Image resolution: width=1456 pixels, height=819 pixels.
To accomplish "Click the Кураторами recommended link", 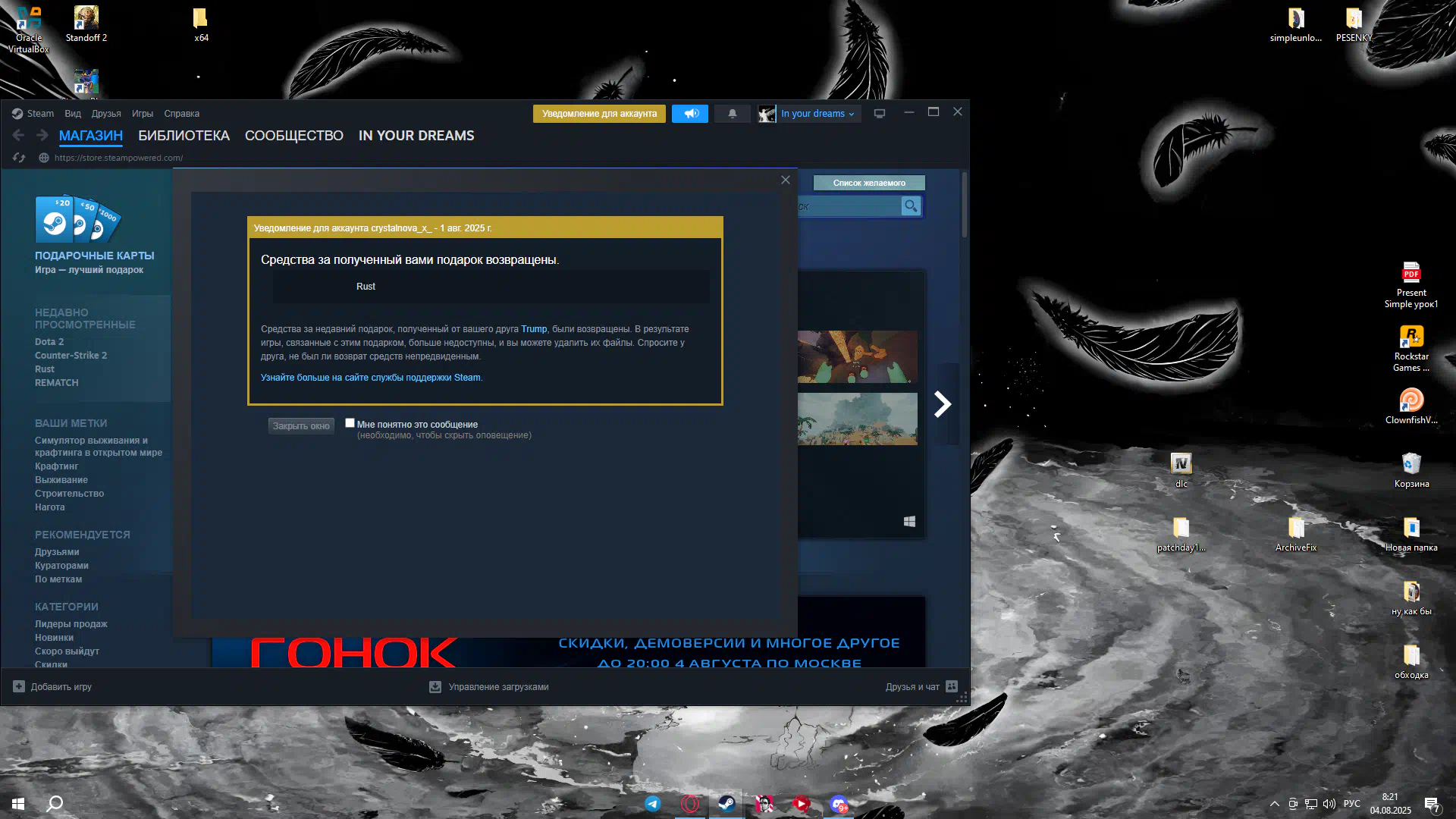I will [61, 566].
